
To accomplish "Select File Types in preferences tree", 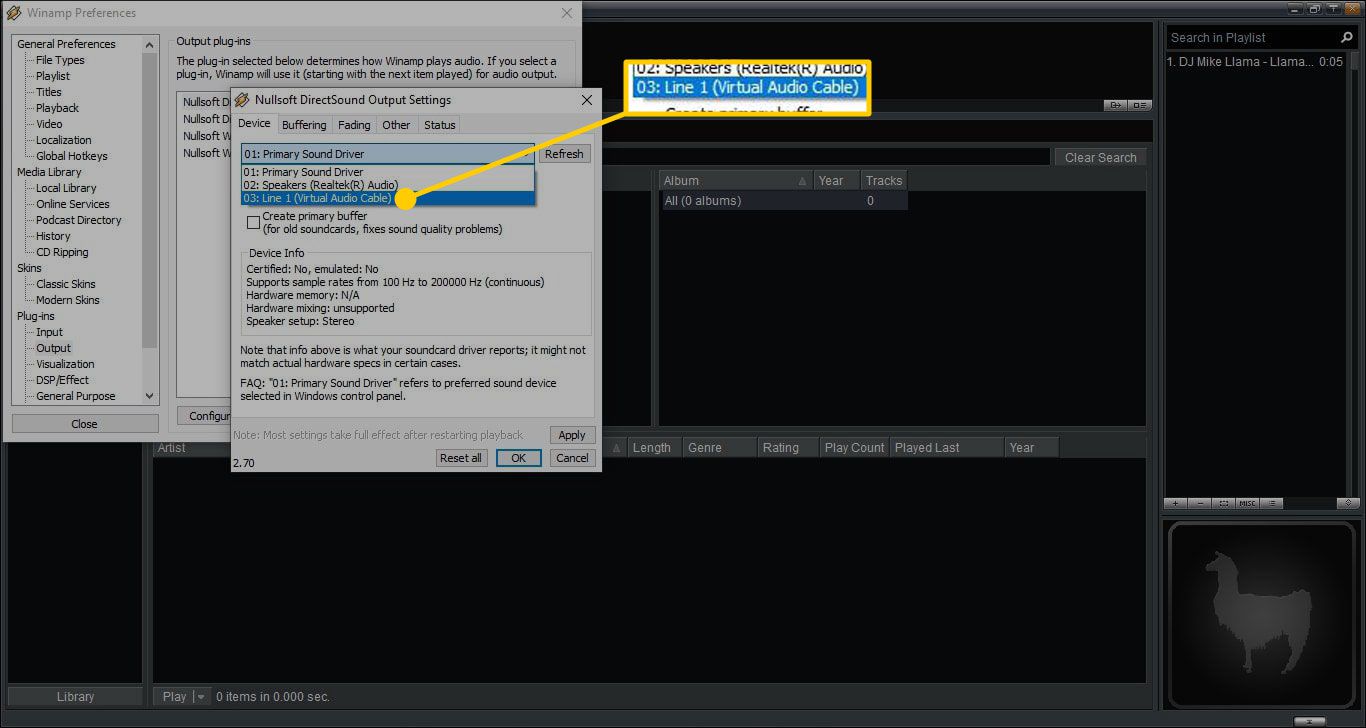I will (x=60, y=60).
